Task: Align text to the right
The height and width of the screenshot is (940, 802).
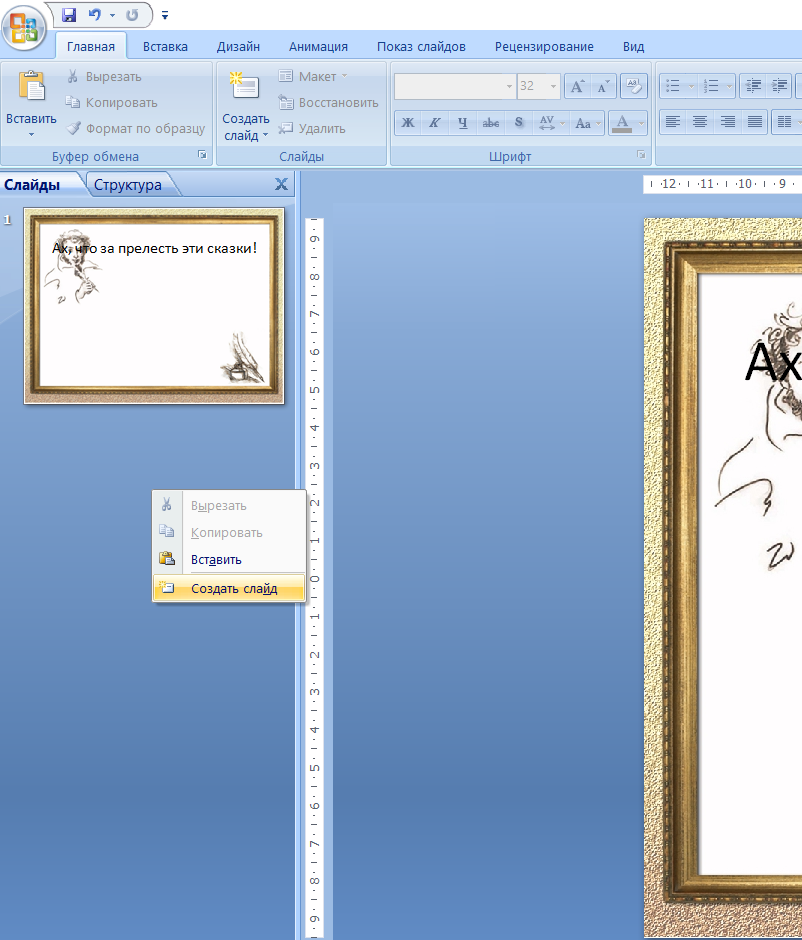Action: (727, 122)
